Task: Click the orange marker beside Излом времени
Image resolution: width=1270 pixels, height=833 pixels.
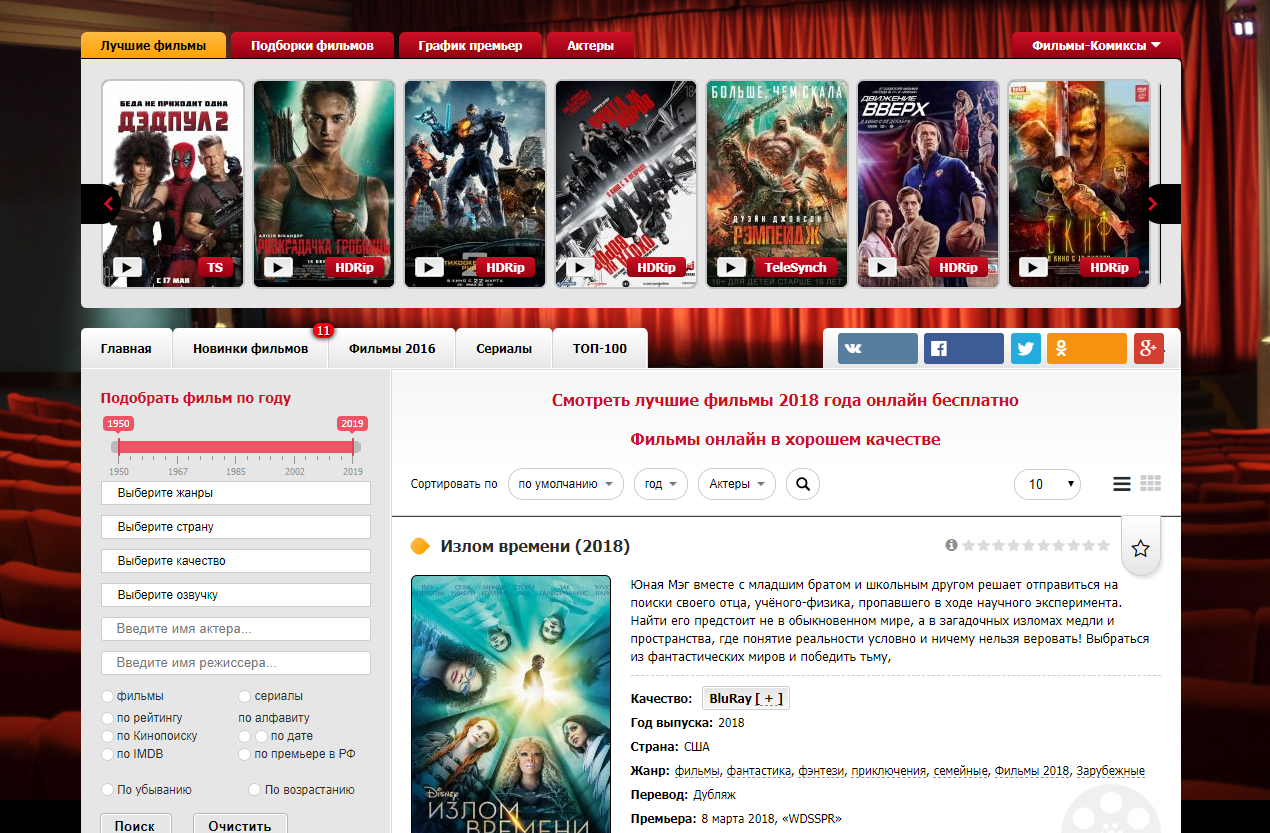Action: pyautogui.click(x=420, y=546)
